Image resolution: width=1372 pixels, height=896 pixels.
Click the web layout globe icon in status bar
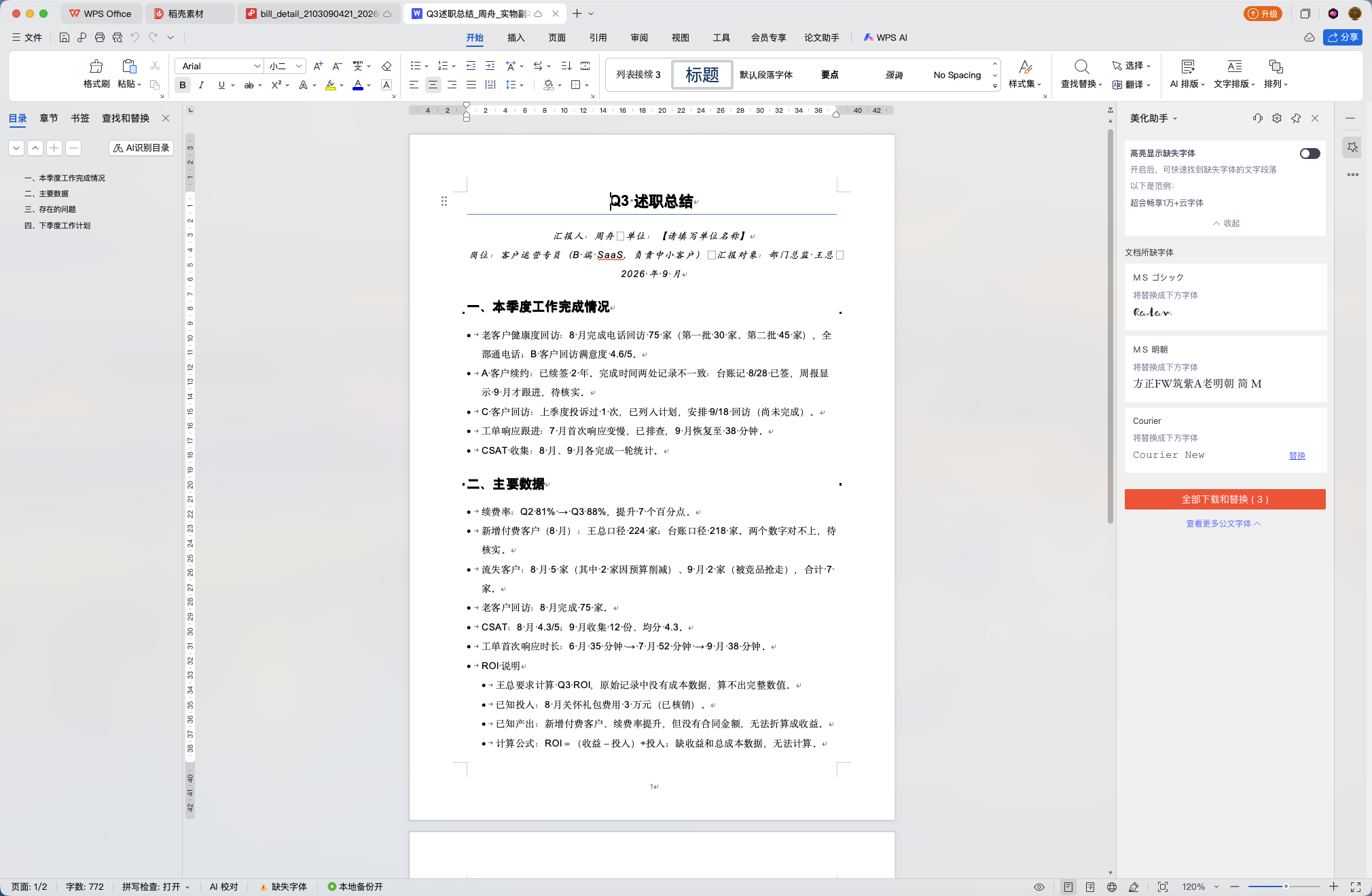click(x=1112, y=886)
